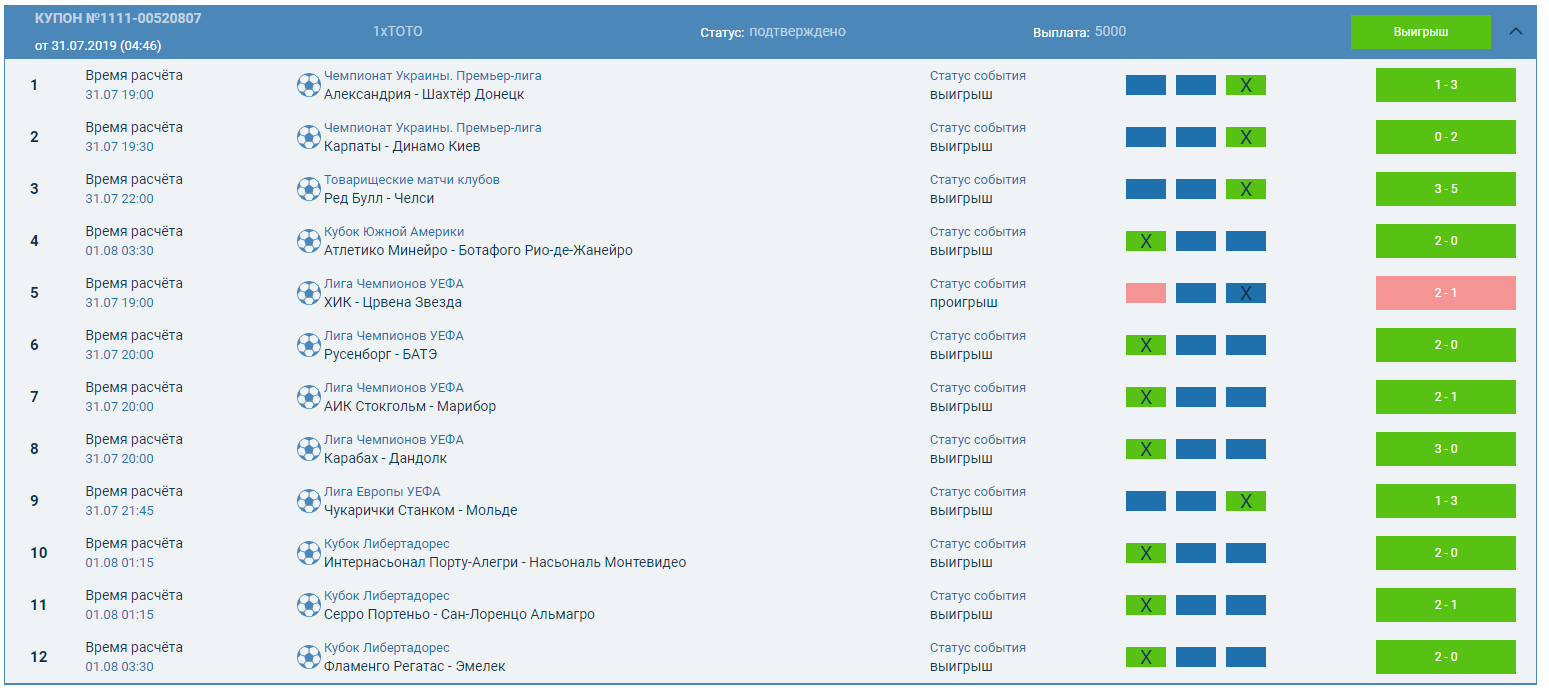
Task: Click the ball icon for Русенборг - БАТЭ
Action: [309, 345]
